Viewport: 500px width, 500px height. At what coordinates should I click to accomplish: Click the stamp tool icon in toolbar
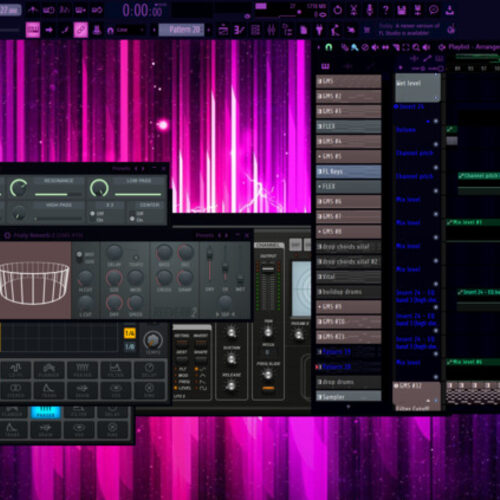coord(97,30)
